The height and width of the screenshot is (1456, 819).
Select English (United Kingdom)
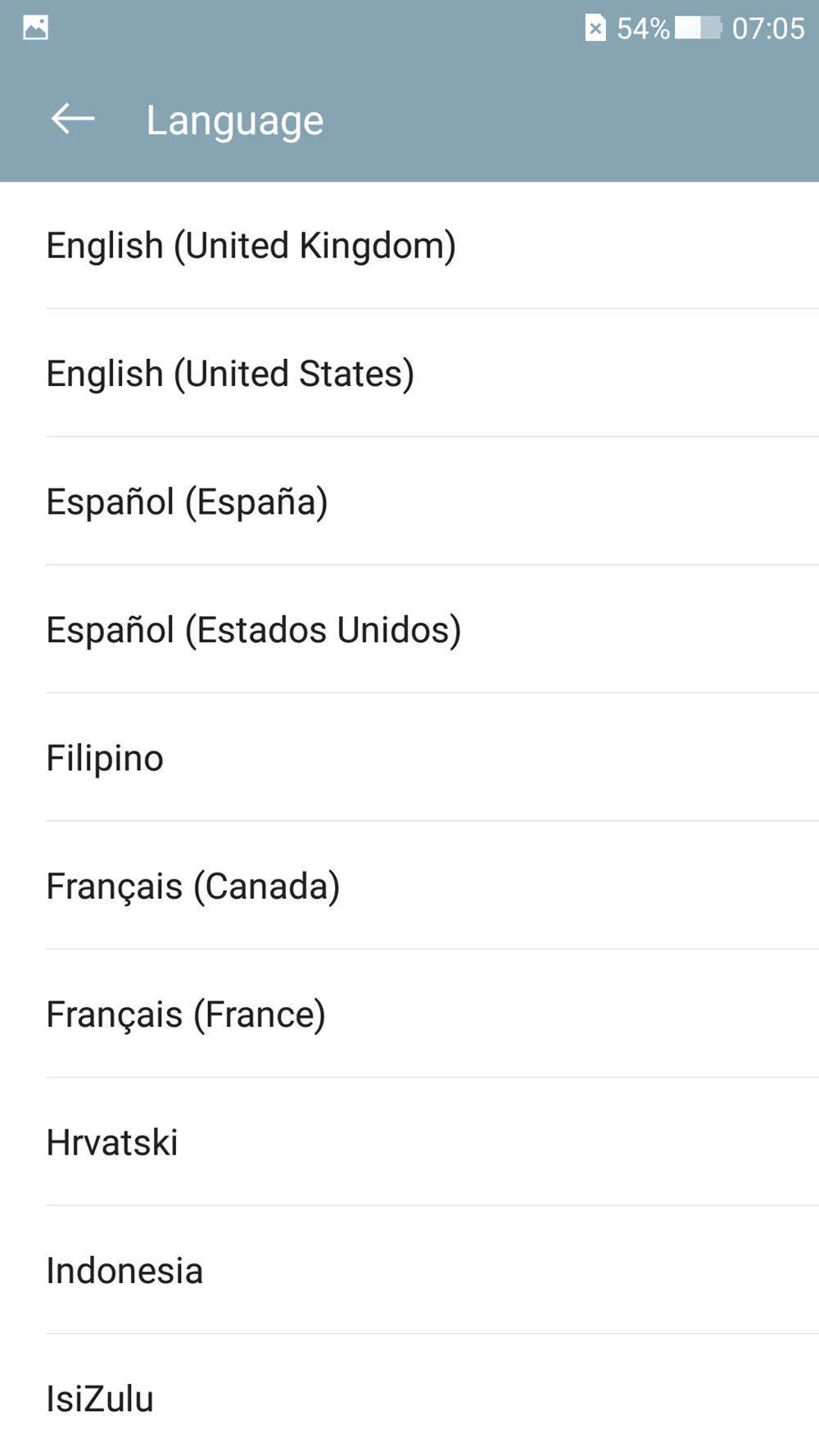point(409,246)
